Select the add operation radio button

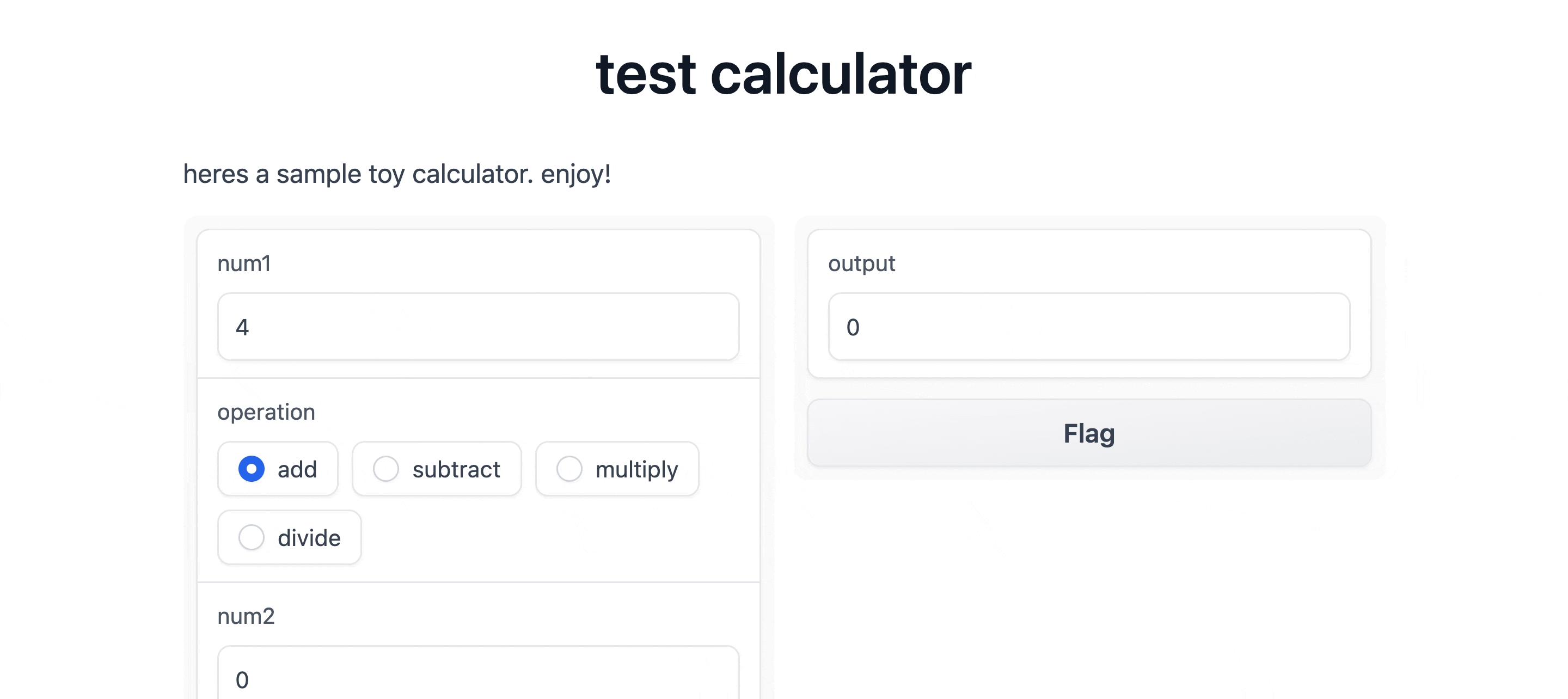pyautogui.click(x=252, y=468)
